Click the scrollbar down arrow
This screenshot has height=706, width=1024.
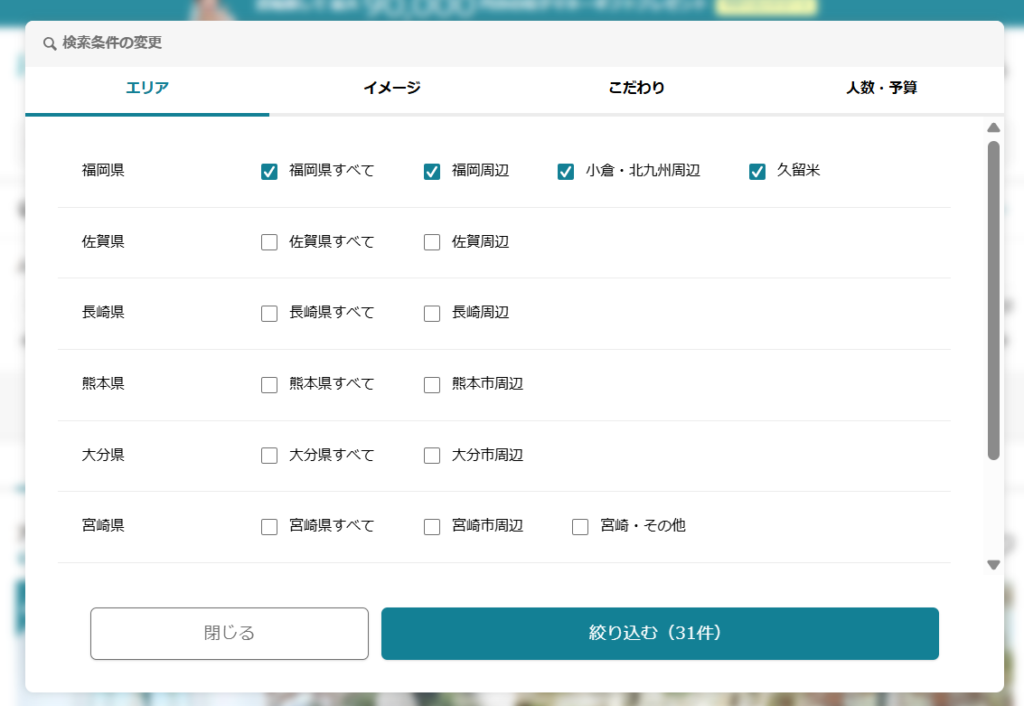(993, 565)
